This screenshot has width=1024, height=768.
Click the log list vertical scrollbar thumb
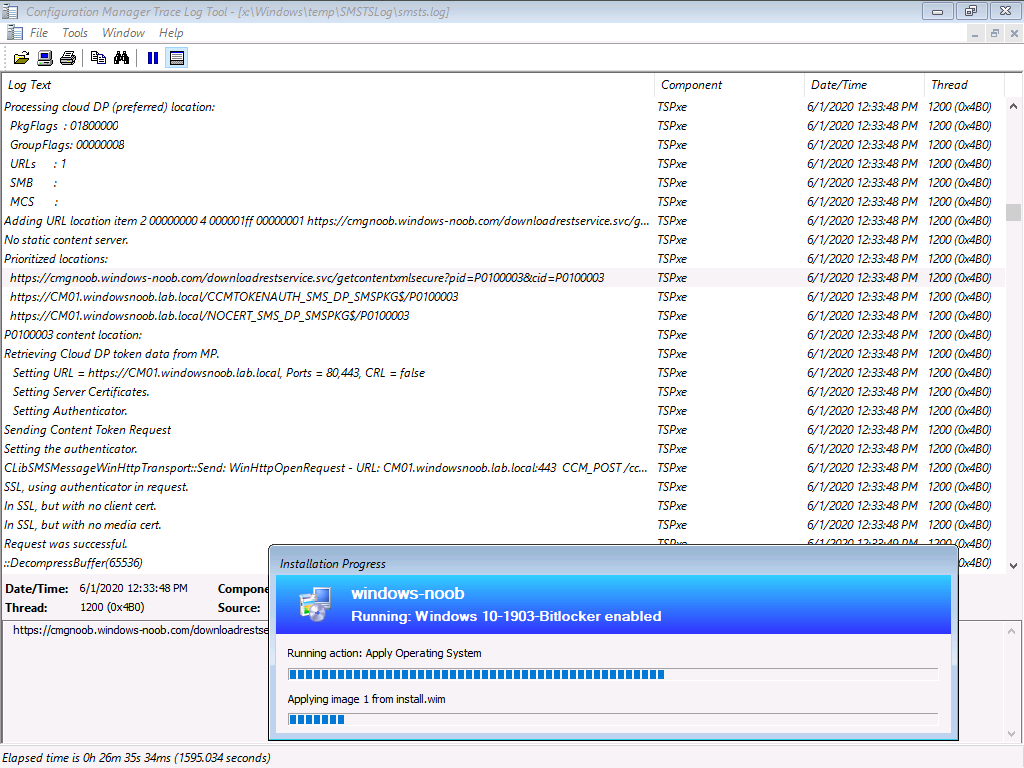point(1014,212)
